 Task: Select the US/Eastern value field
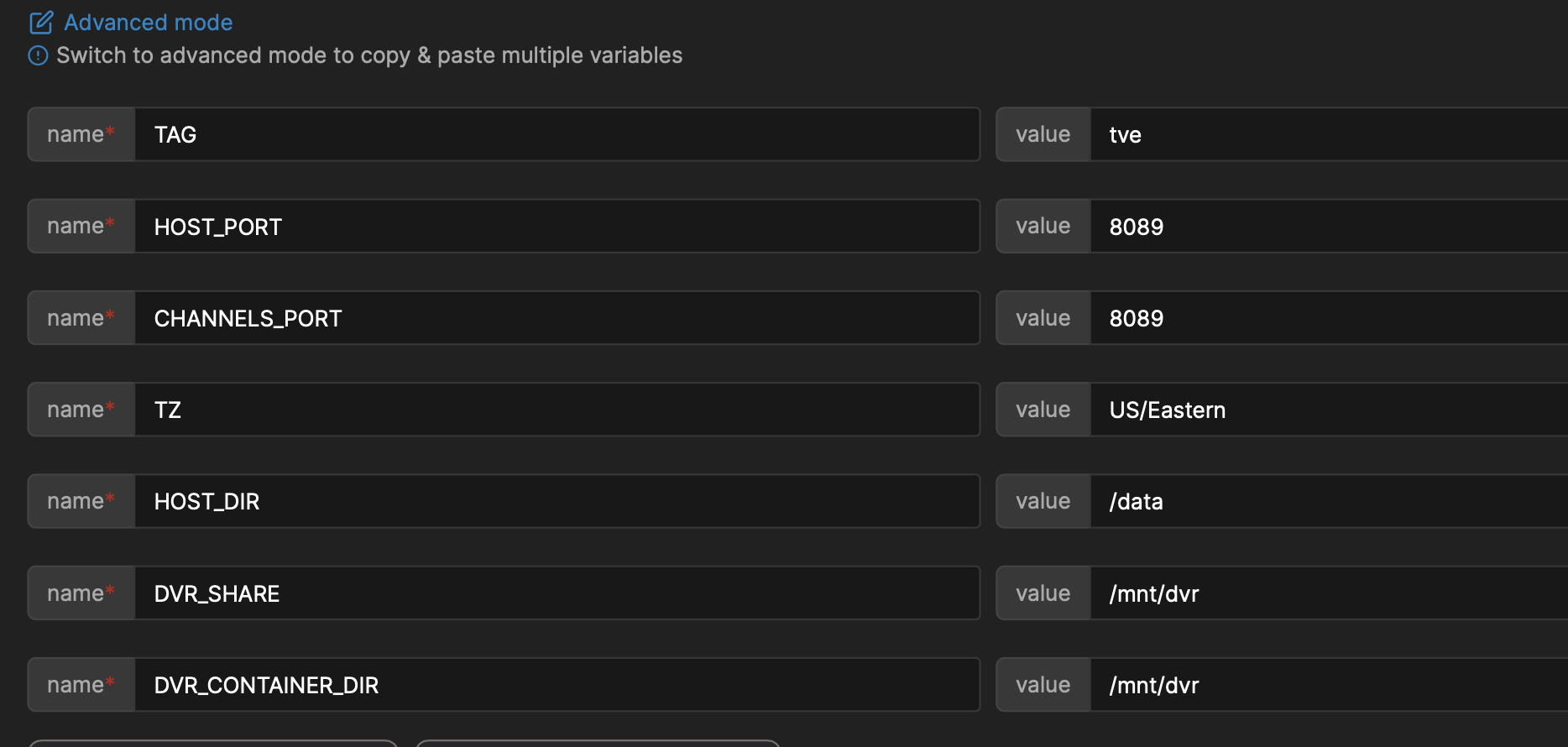[1328, 410]
